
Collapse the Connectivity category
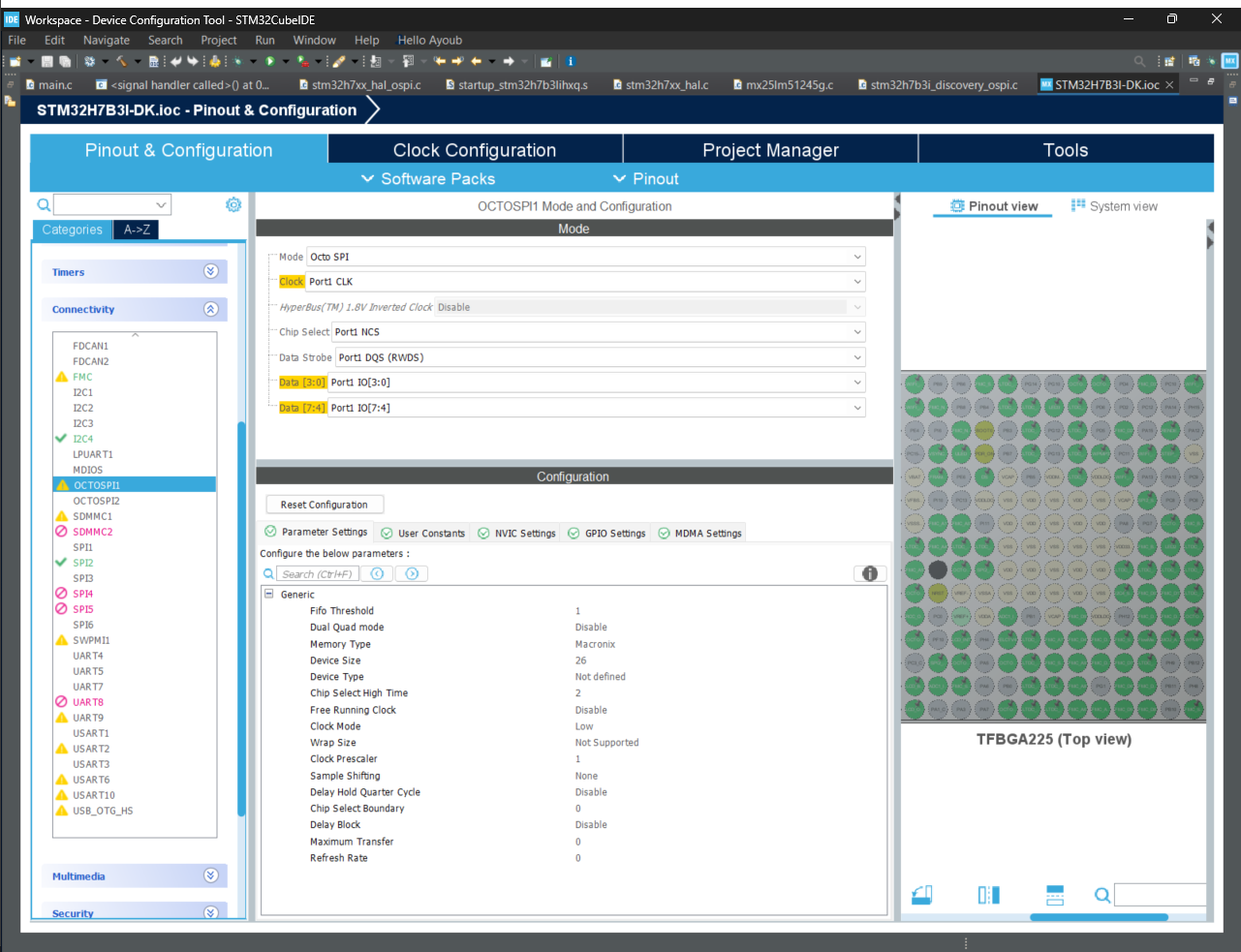click(210, 309)
